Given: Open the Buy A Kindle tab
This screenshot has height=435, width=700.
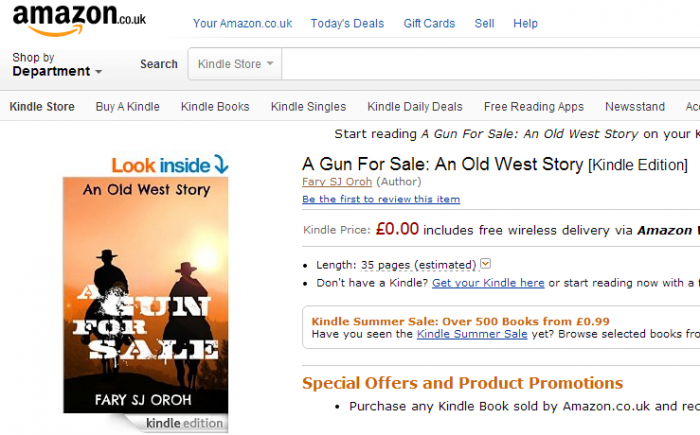Looking at the screenshot, I should tap(128, 107).
